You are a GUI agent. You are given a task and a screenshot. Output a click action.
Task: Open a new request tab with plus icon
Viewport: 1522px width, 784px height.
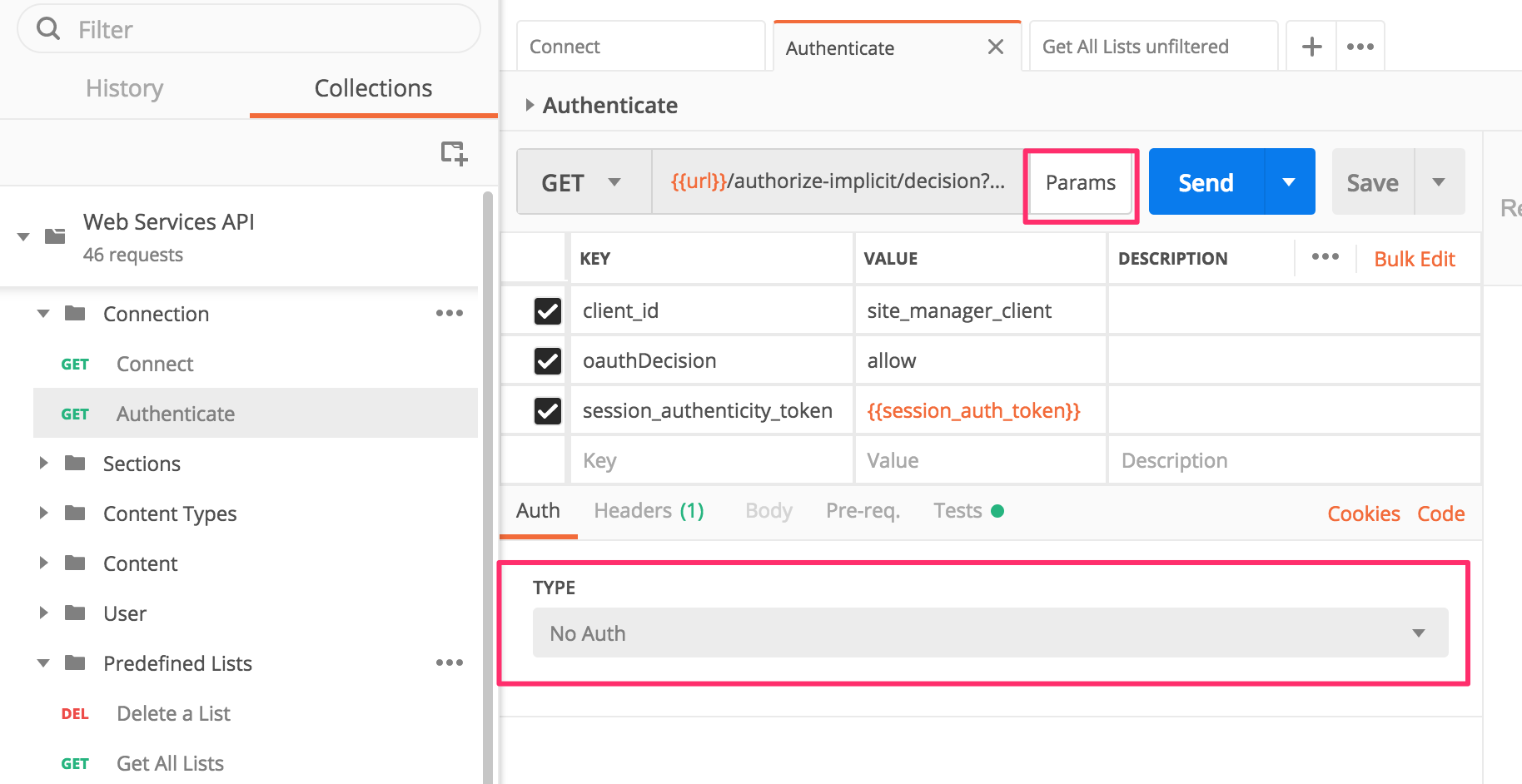[x=1311, y=47]
